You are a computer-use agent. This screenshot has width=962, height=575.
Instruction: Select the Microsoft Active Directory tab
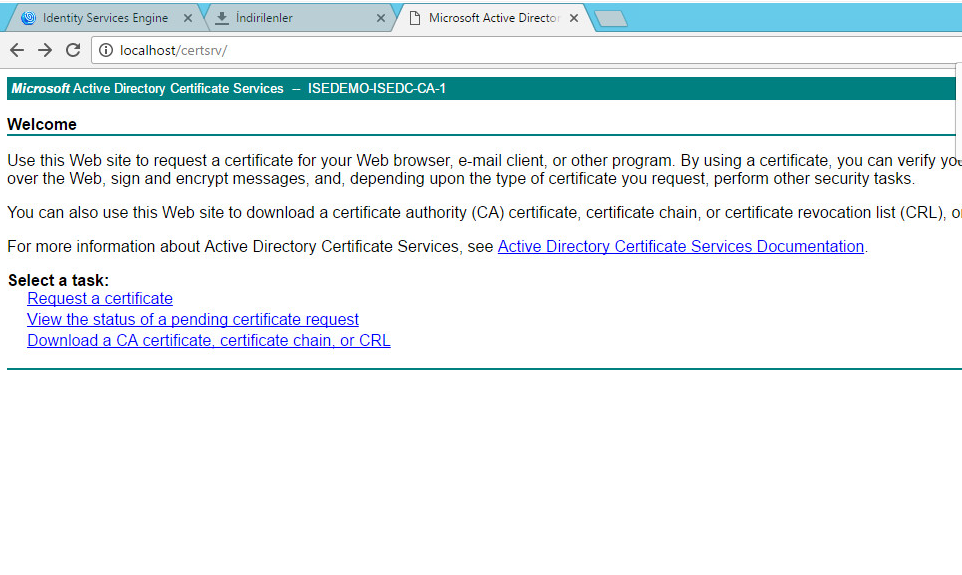tap(494, 18)
